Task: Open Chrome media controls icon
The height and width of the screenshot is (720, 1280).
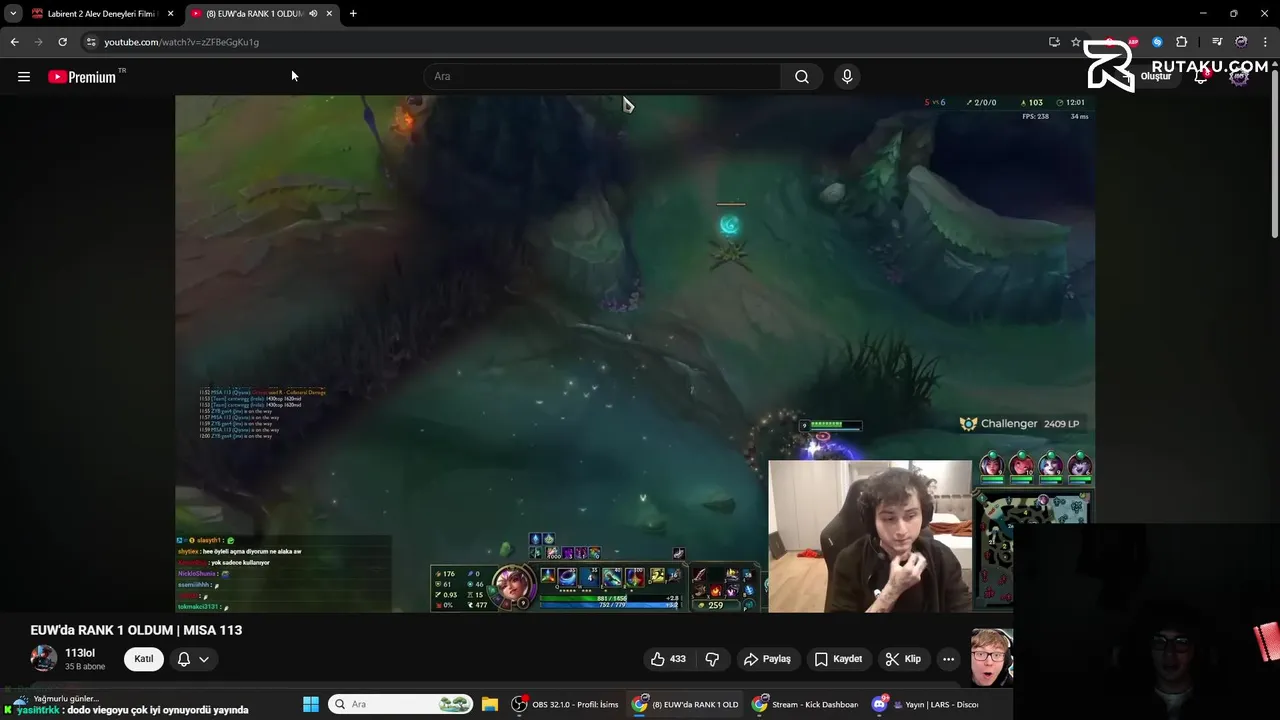Action: pyautogui.click(x=1217, y=42)
